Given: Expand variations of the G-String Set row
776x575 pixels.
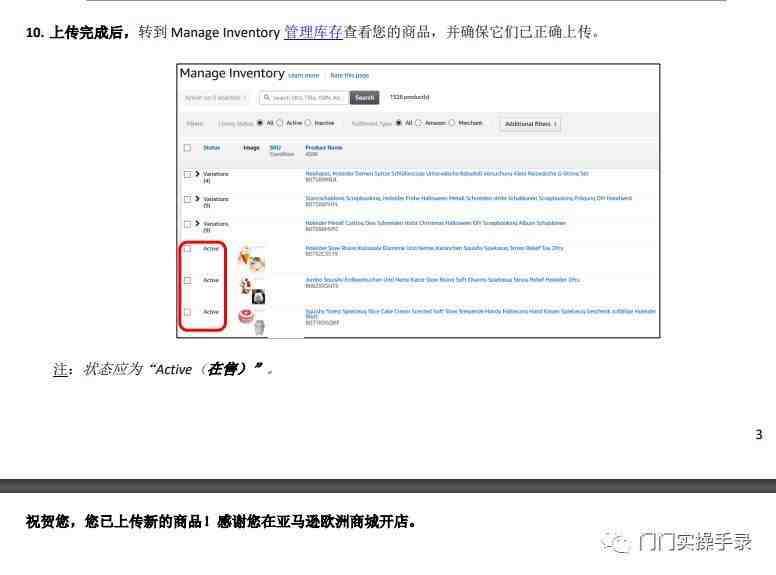Looking at the screenshot, I should (197, 174).
